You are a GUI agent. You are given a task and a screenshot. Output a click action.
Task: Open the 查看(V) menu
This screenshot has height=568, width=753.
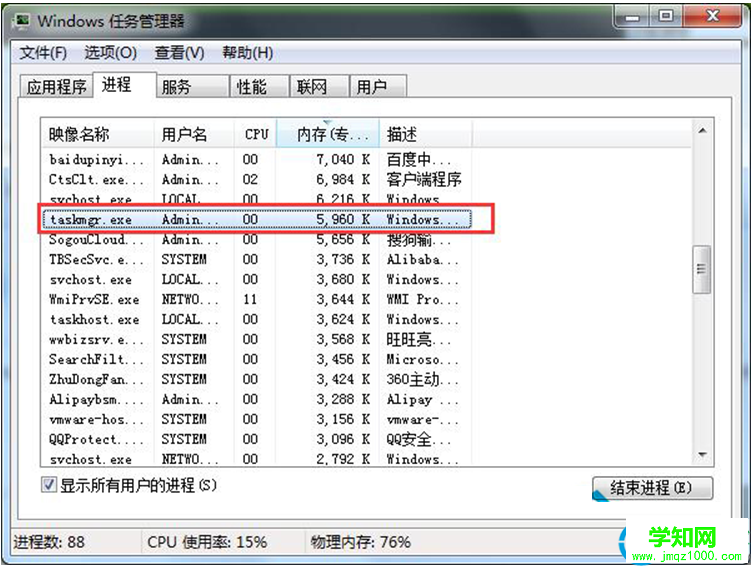click(x=180, y=53)
